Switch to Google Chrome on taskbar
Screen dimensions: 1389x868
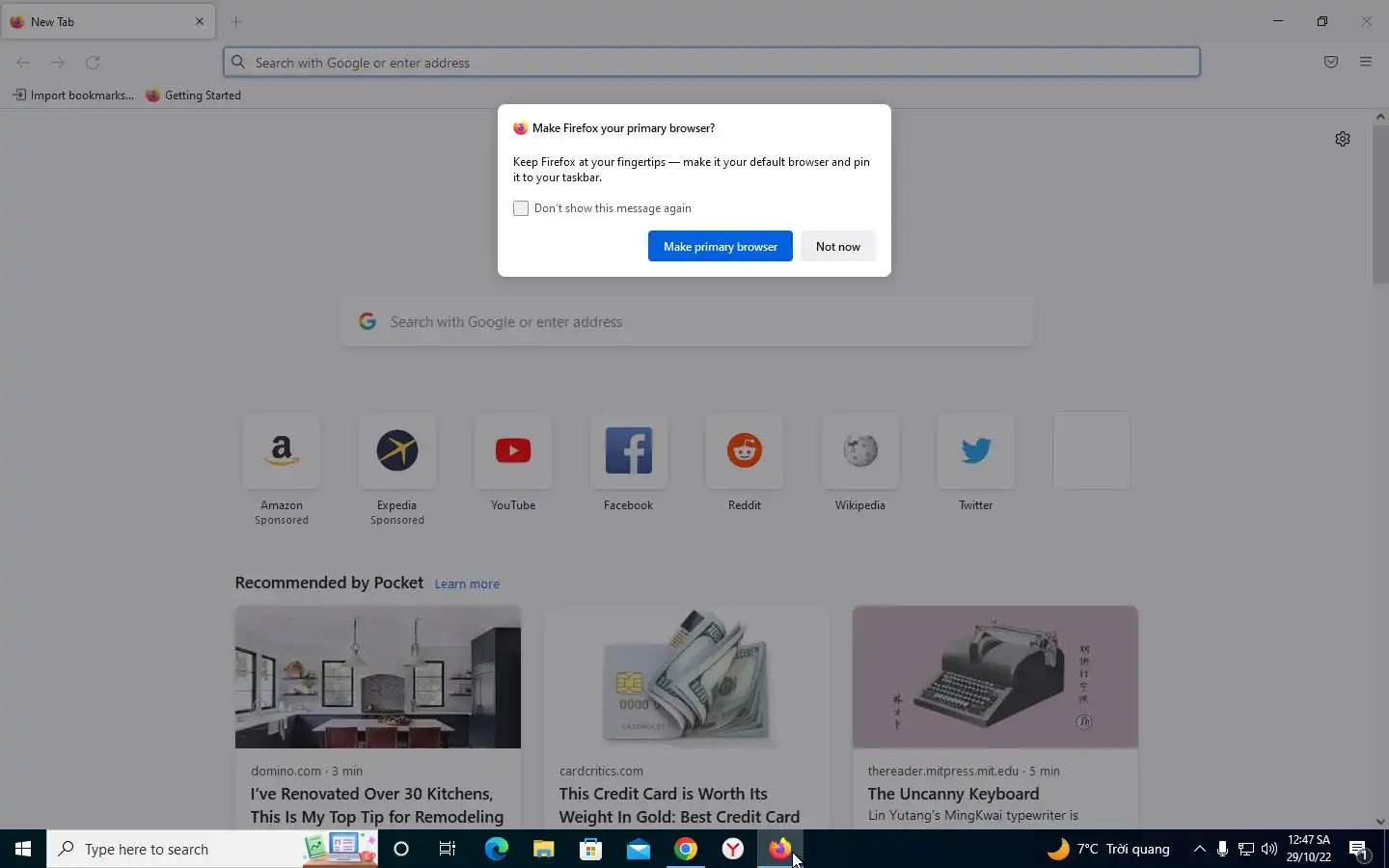point(686,849)
